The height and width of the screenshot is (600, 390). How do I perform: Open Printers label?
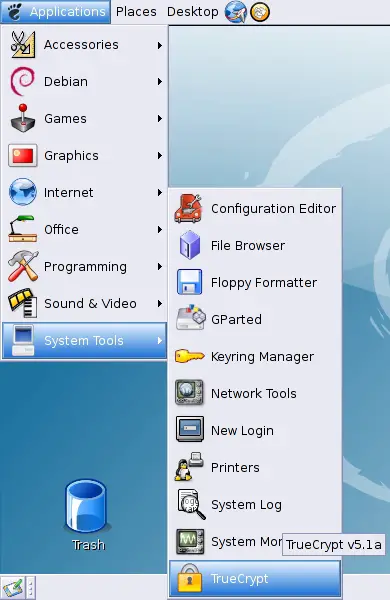click(235, 467)
